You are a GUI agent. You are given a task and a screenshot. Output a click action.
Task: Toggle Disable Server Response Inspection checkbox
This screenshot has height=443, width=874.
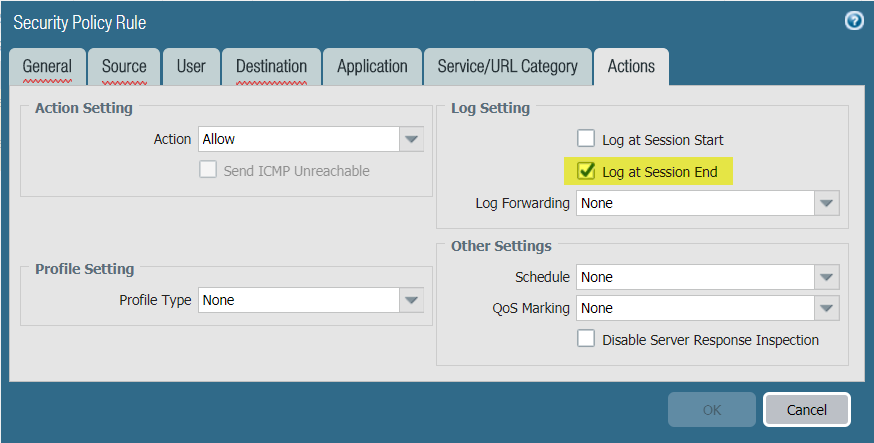click(586, 340)
